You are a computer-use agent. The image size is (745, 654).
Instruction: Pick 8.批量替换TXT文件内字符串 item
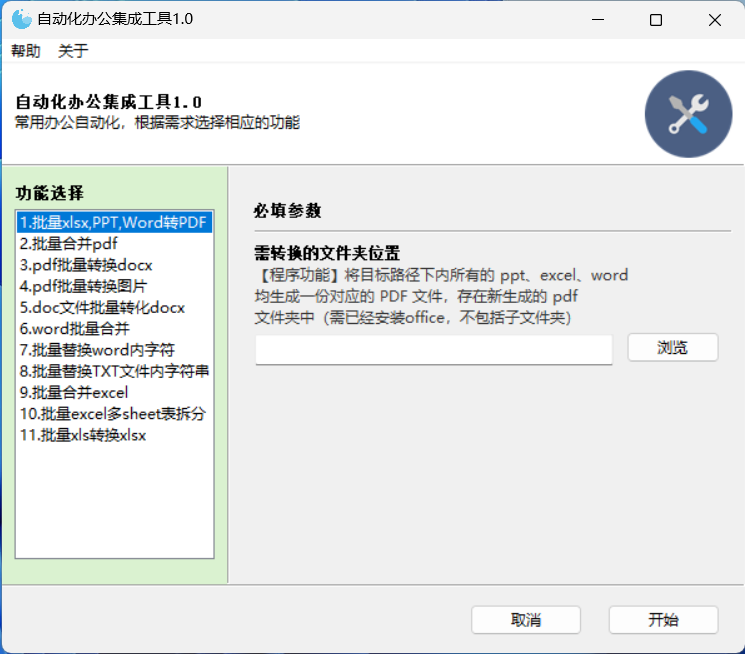pyautogui.click(x=115, y=371)
